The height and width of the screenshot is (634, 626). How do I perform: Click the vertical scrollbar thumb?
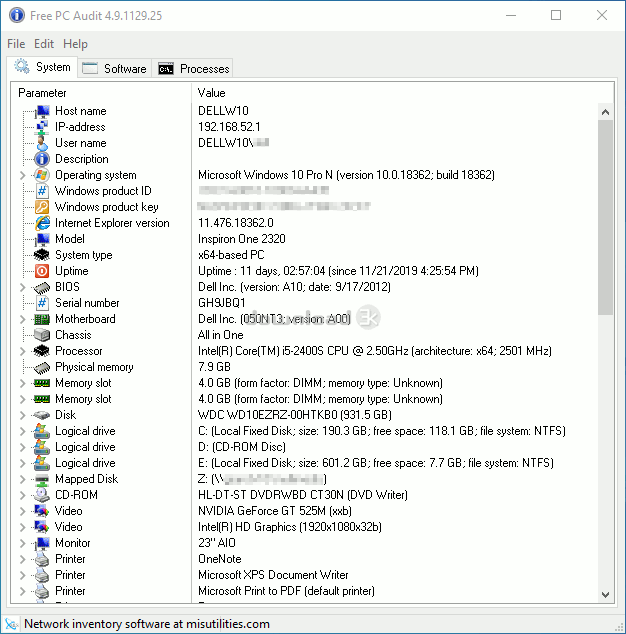(605, 217)
